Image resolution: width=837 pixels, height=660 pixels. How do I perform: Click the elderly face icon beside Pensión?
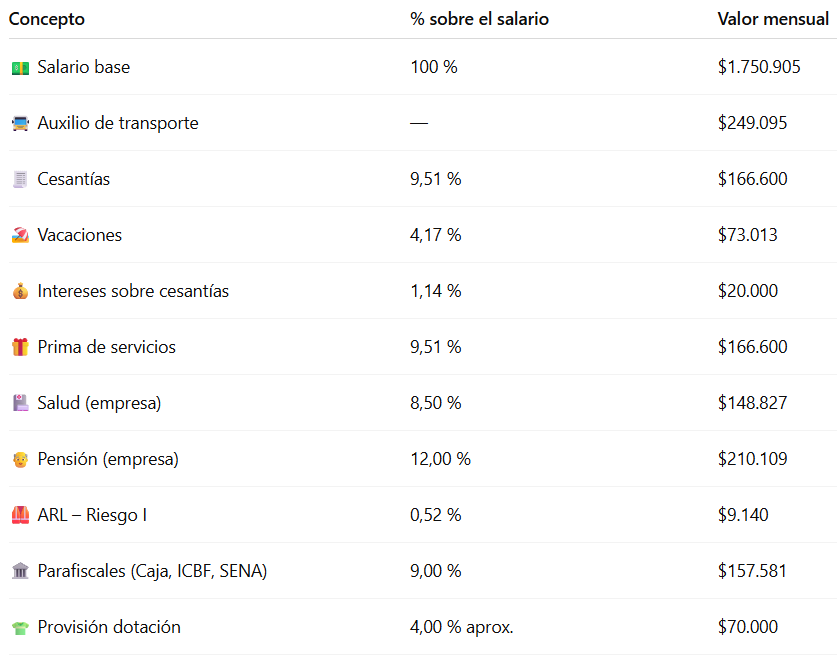[20, 460]
